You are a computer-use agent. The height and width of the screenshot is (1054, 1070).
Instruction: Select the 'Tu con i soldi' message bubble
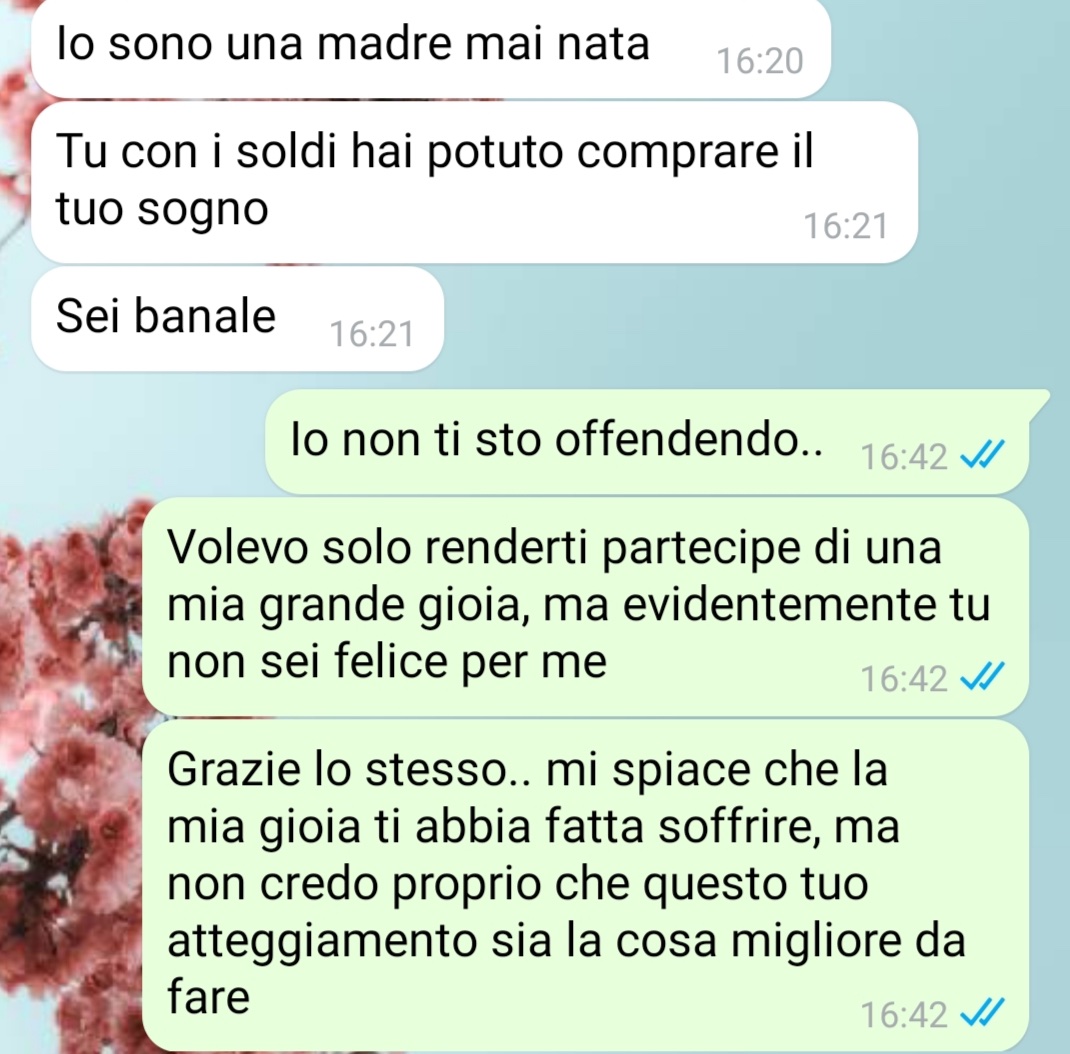(474, 182)
